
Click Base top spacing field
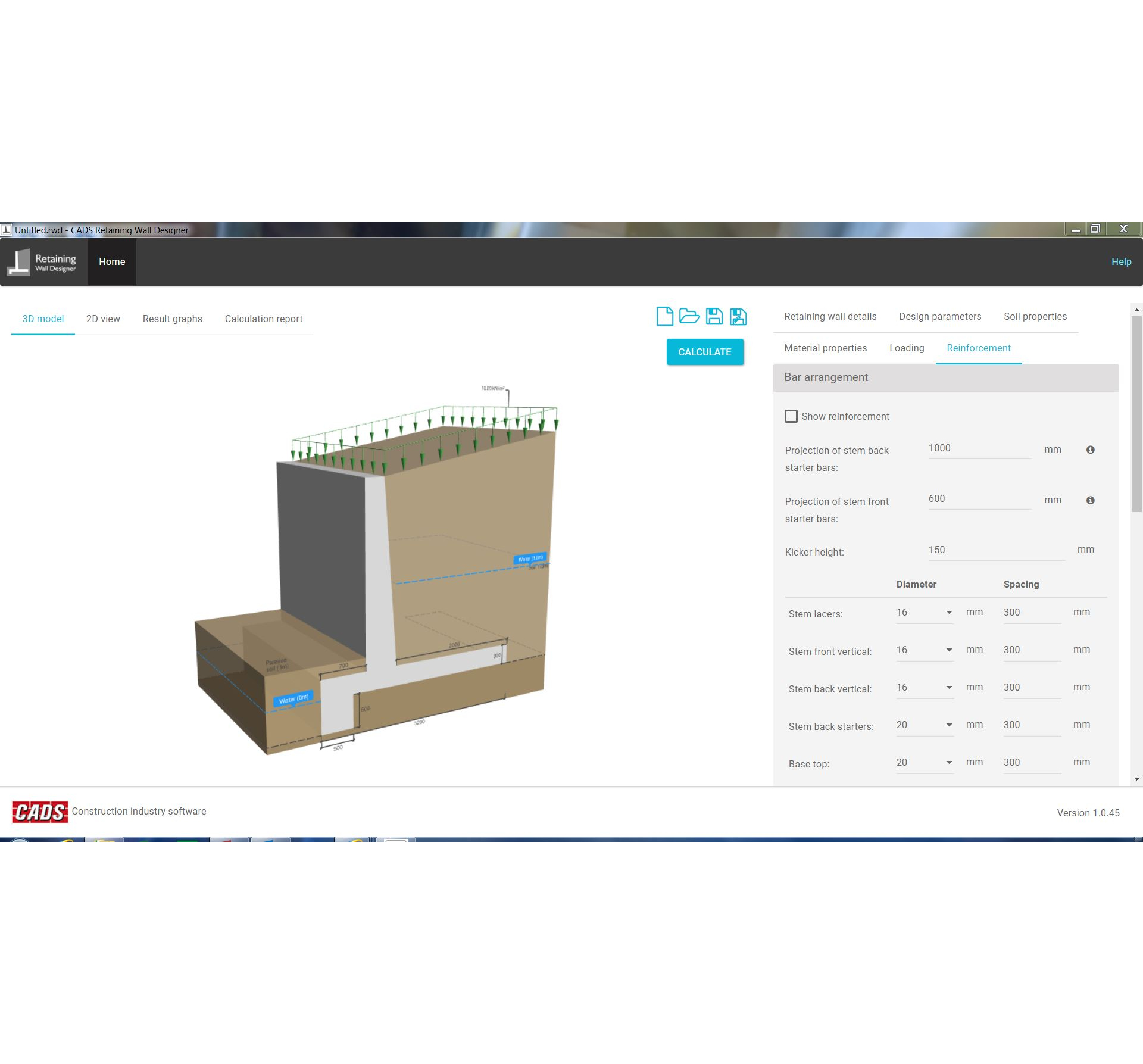(1032, 763)
